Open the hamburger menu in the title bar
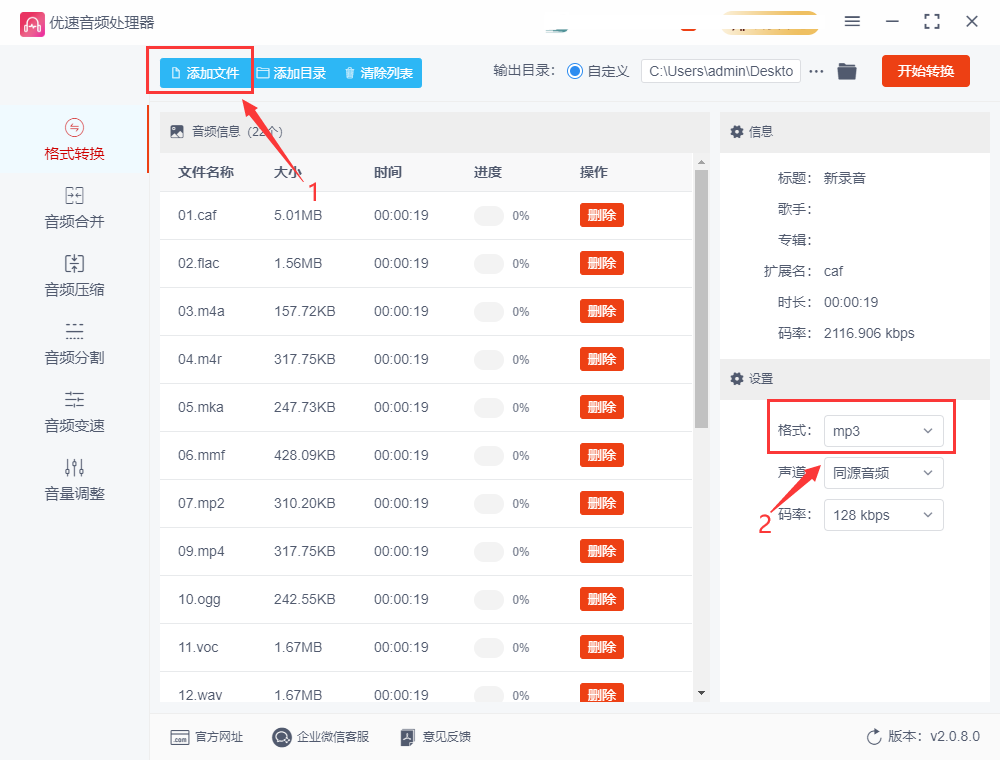The height and width of the screenshot is (760, 1000). pos(852,22)
